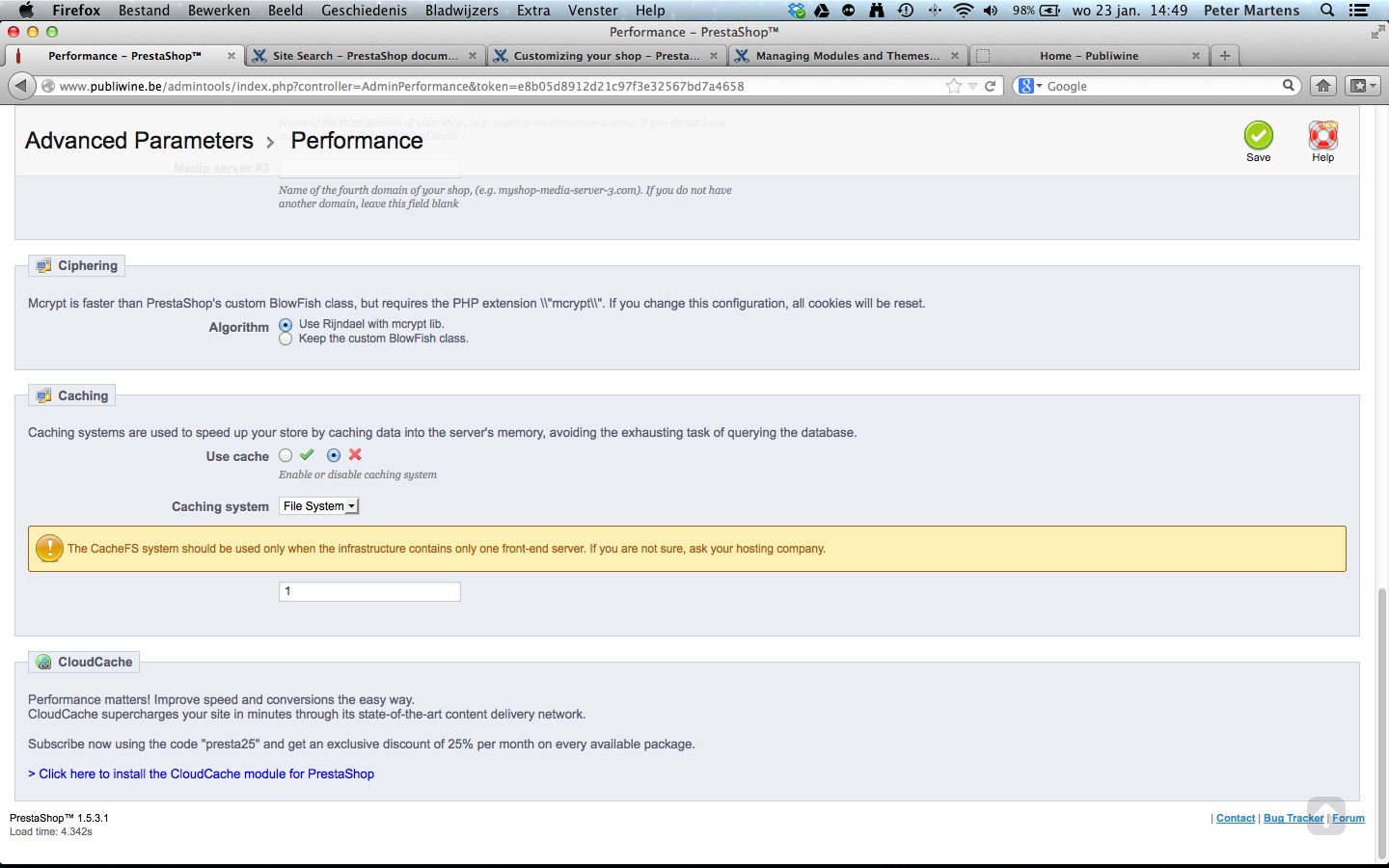Open the URL history dropdown arrow
The image size is (1389, 868).
pos(972,86)
